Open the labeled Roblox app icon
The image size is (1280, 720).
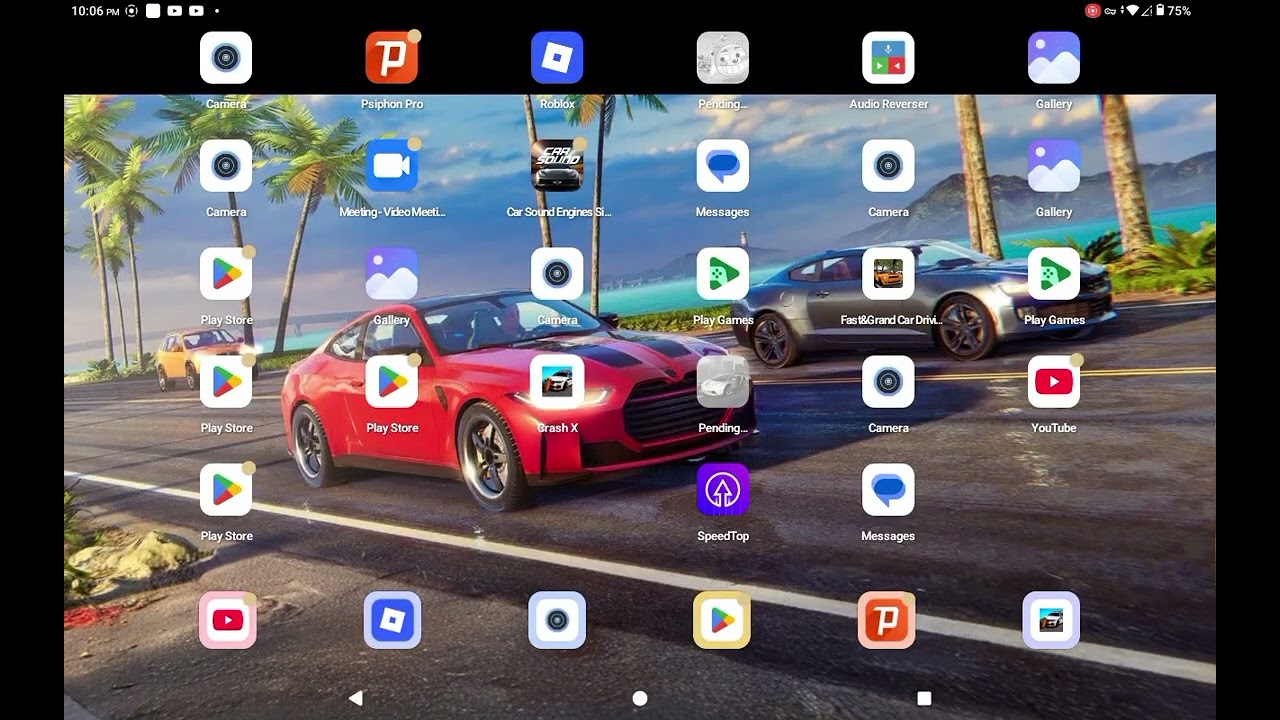(557, 58)
